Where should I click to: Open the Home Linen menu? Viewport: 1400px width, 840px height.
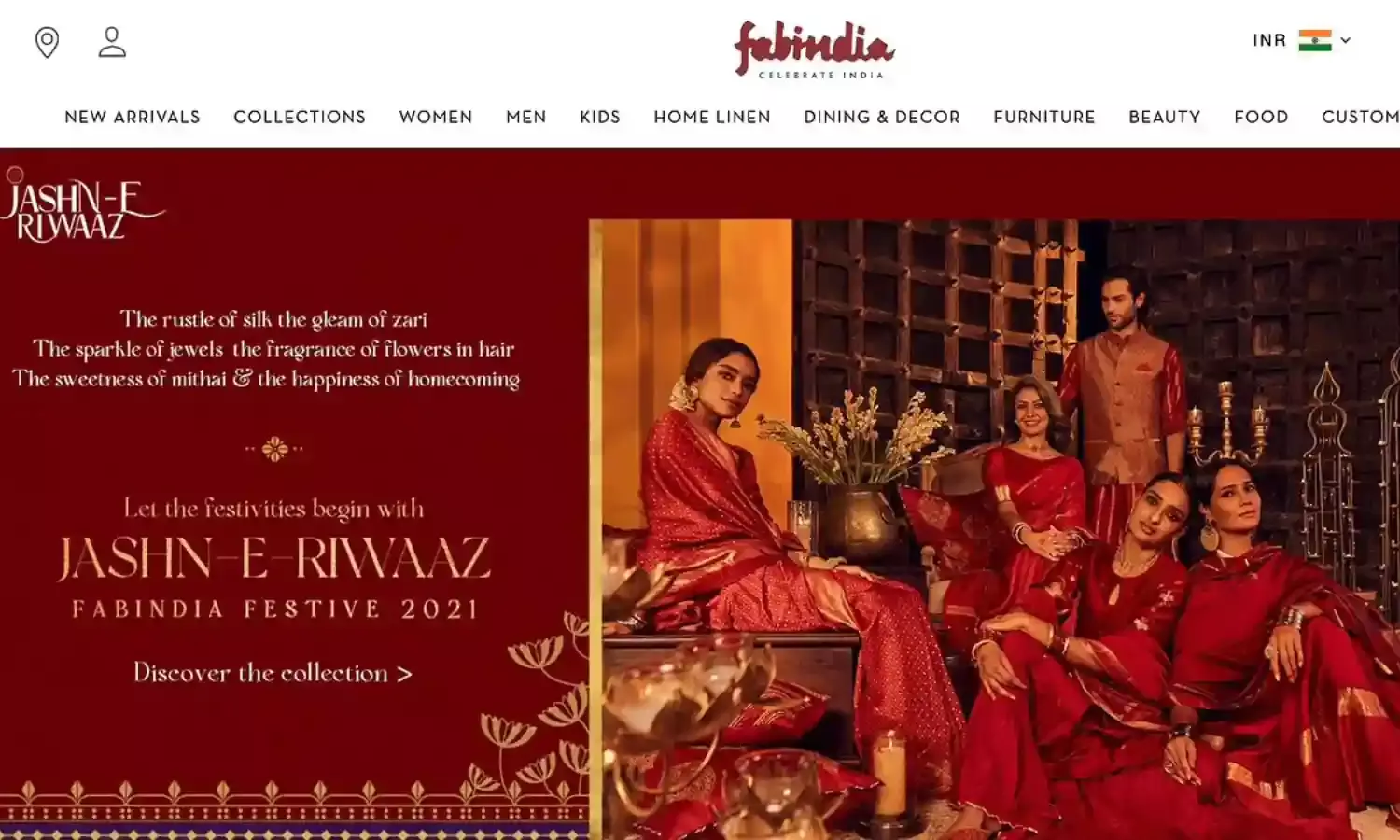click(712, 117)
